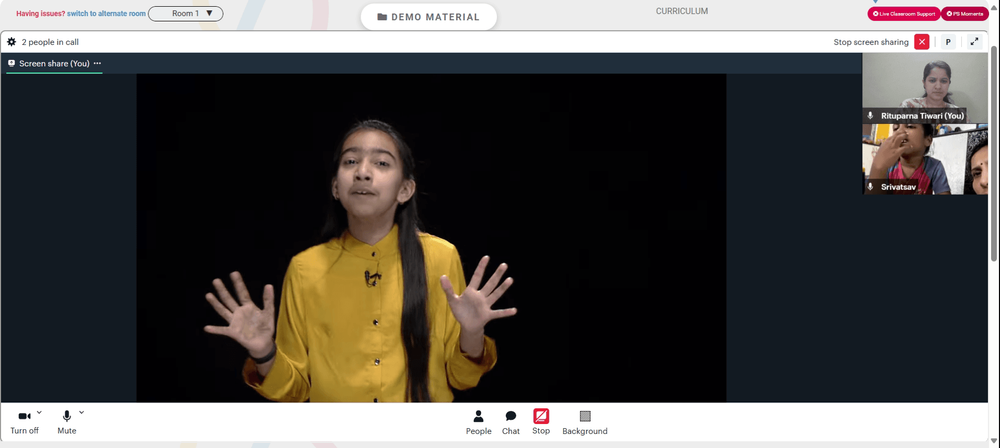Select Rituparna Tiwari's video thumbnail
This screenshot has height=448, width=1000.
coord(925,88)
